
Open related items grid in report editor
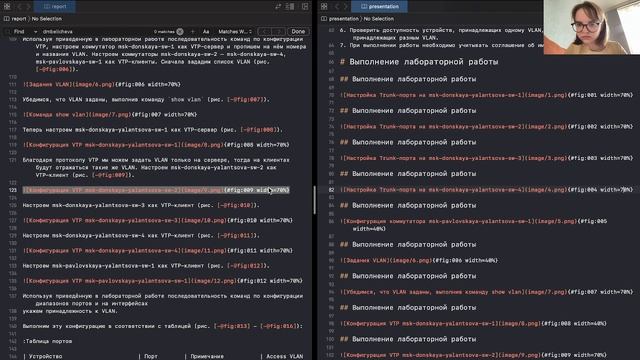point(7,7)
